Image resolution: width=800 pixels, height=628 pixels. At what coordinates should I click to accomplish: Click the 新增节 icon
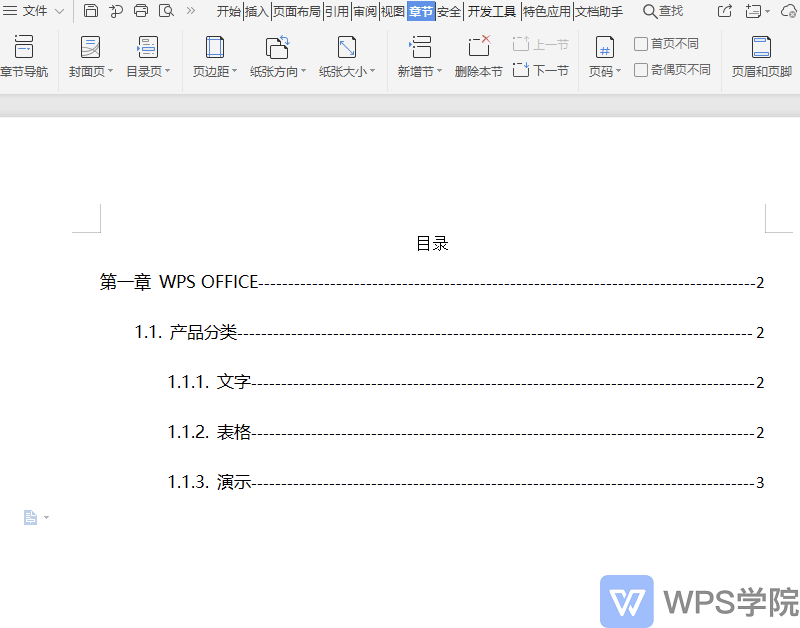click(420, 47)
